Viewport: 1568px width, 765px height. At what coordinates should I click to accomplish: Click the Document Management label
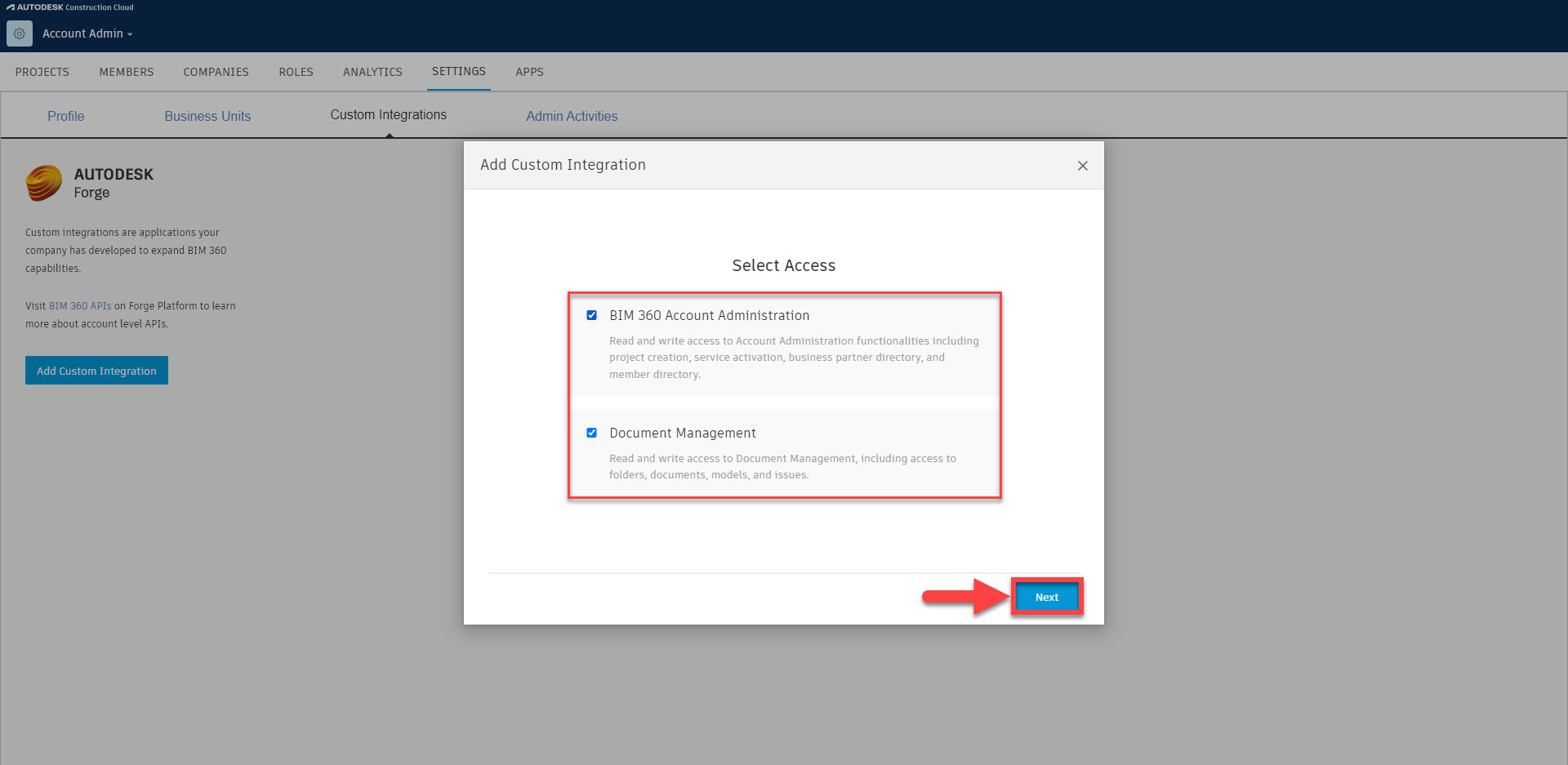click(x=683, y=433)
